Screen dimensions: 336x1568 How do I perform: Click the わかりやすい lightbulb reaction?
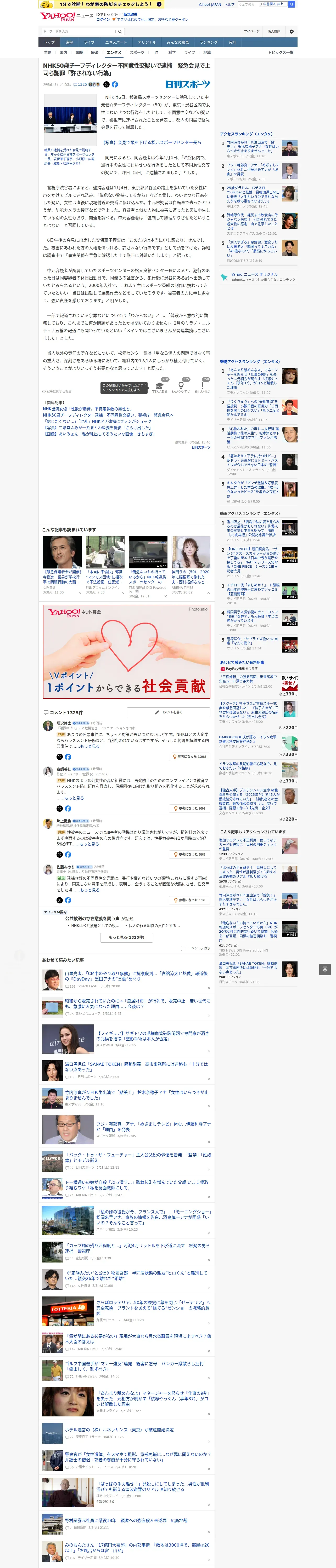coord(181,385)
